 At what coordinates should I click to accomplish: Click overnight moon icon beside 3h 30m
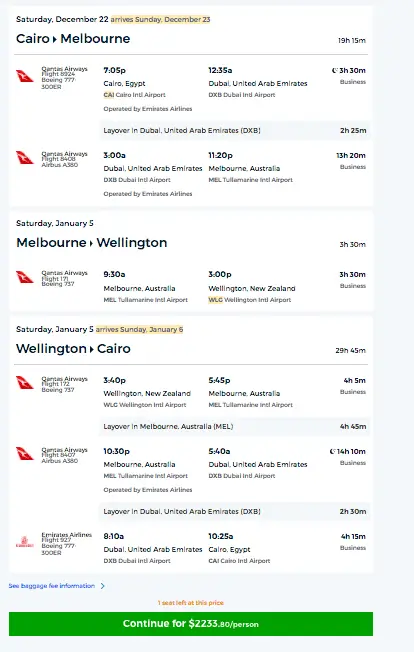[335, 70]
